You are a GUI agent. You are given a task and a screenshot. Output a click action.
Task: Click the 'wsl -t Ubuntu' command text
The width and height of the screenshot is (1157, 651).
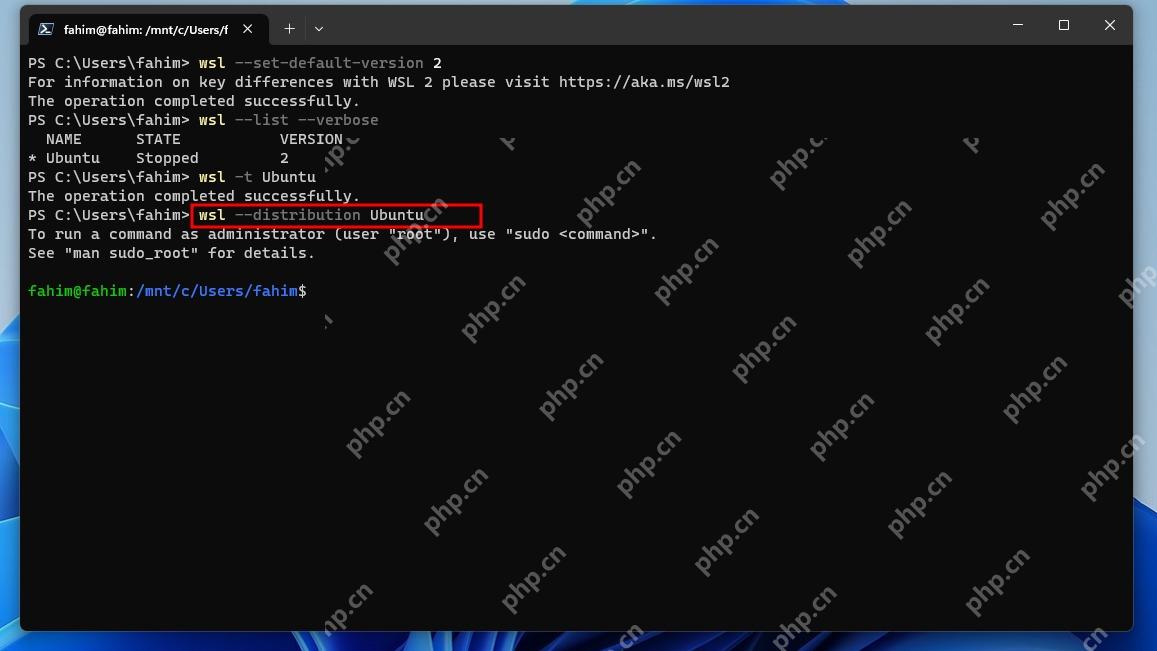[x=258, y=177]
